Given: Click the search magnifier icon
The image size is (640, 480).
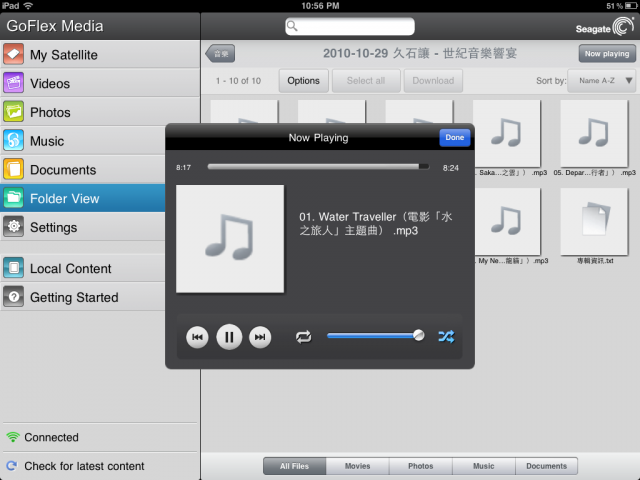Looking at the screenshot, I should [x=292, y=27].
